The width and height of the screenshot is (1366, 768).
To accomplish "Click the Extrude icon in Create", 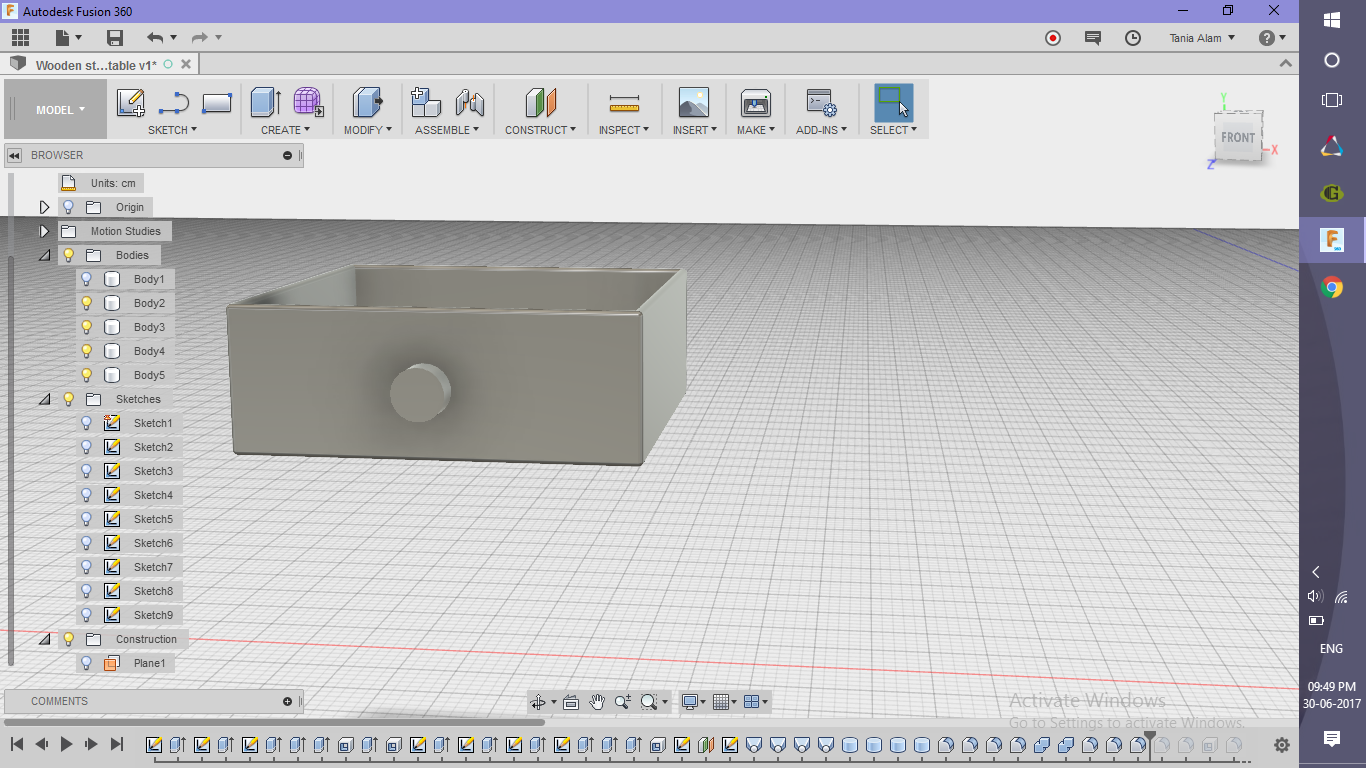I will pos(265,103).
